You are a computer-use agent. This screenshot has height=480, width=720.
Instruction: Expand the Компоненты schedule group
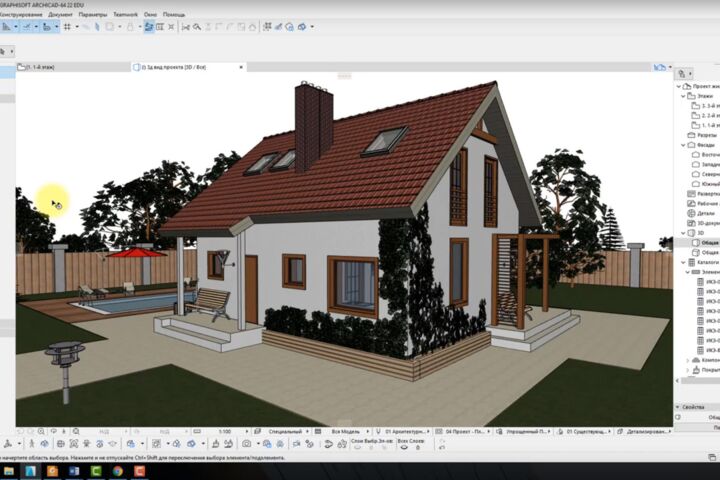point(688,360)
